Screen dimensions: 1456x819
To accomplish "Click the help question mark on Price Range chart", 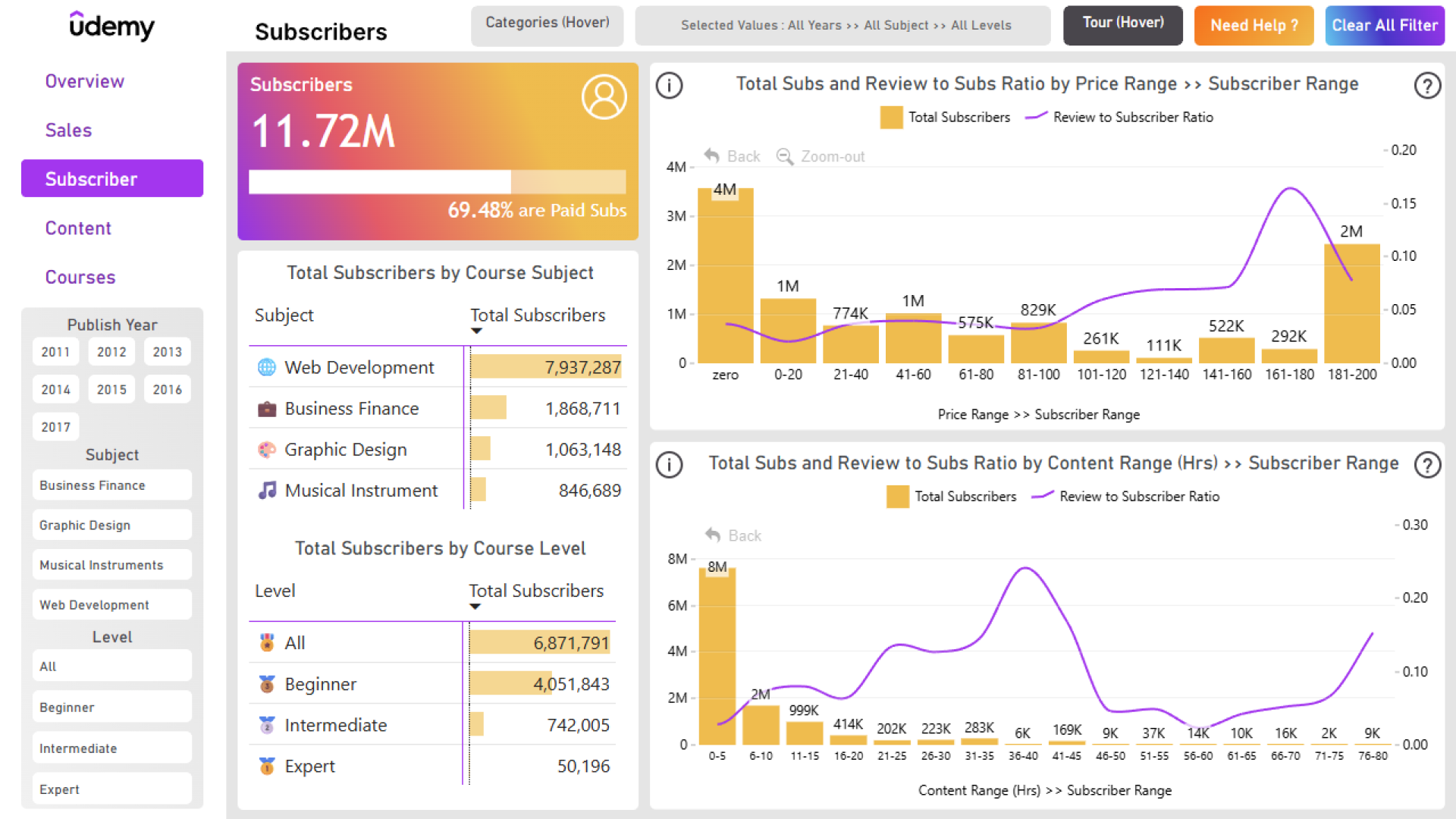I will [x=1427, y=86].
